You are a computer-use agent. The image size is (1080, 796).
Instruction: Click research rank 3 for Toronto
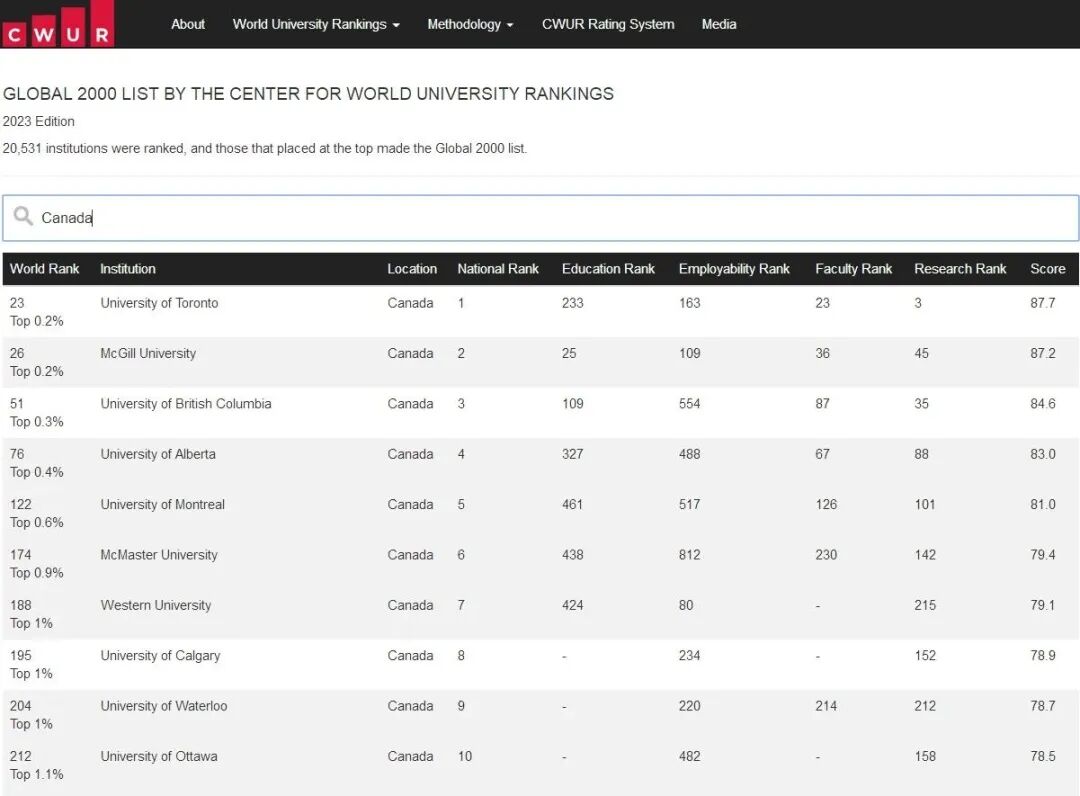coord(918,303)
